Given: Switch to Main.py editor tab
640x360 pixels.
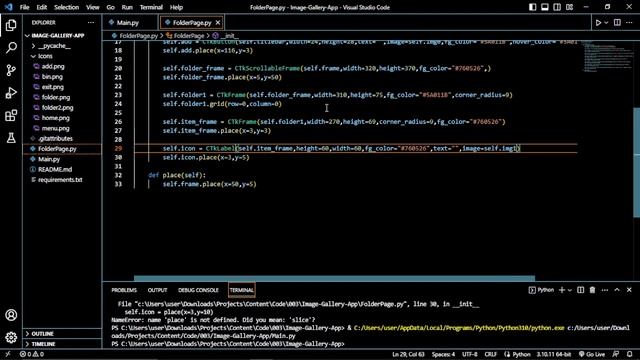Looking at the screenshot, I should (x=127, y=23).
